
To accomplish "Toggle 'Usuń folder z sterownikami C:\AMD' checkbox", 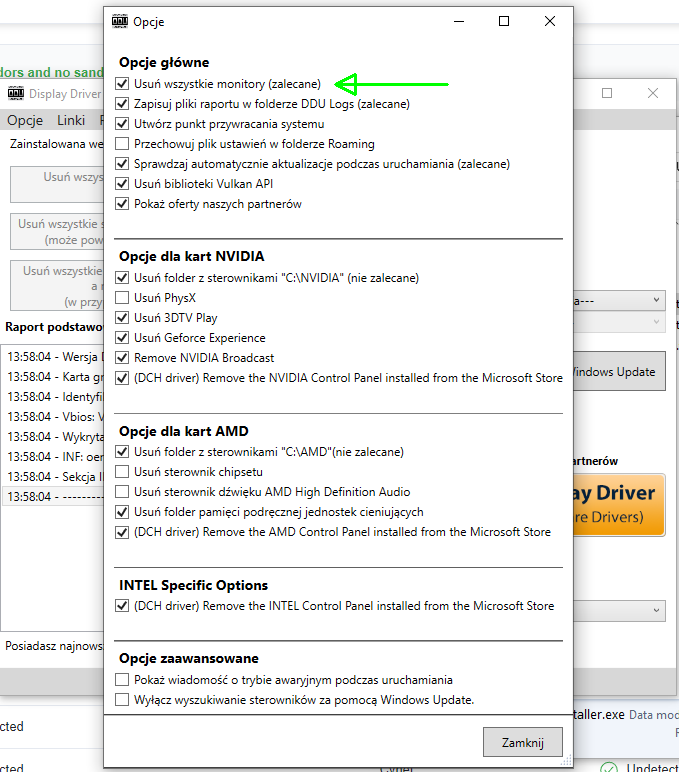I will (x=122, y=451).
